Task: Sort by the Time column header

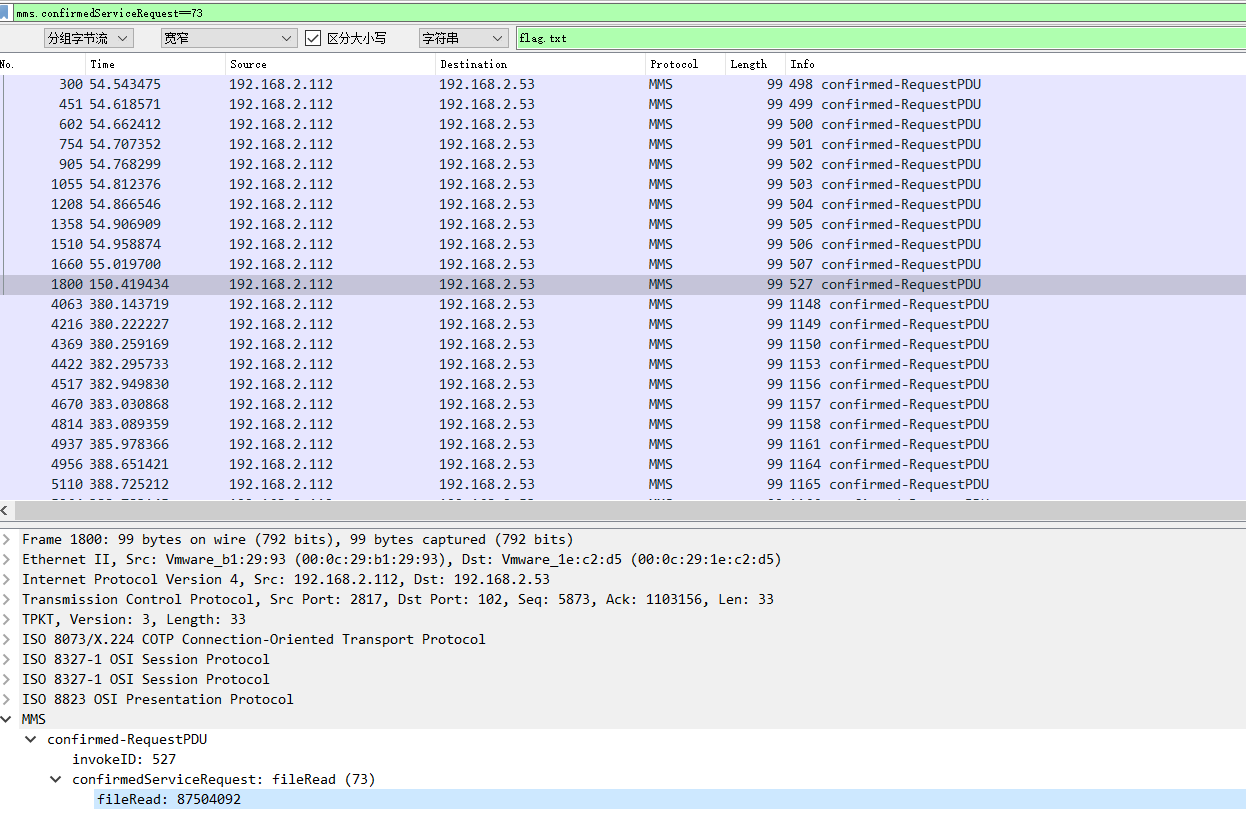Action: (x=155, y=64)
